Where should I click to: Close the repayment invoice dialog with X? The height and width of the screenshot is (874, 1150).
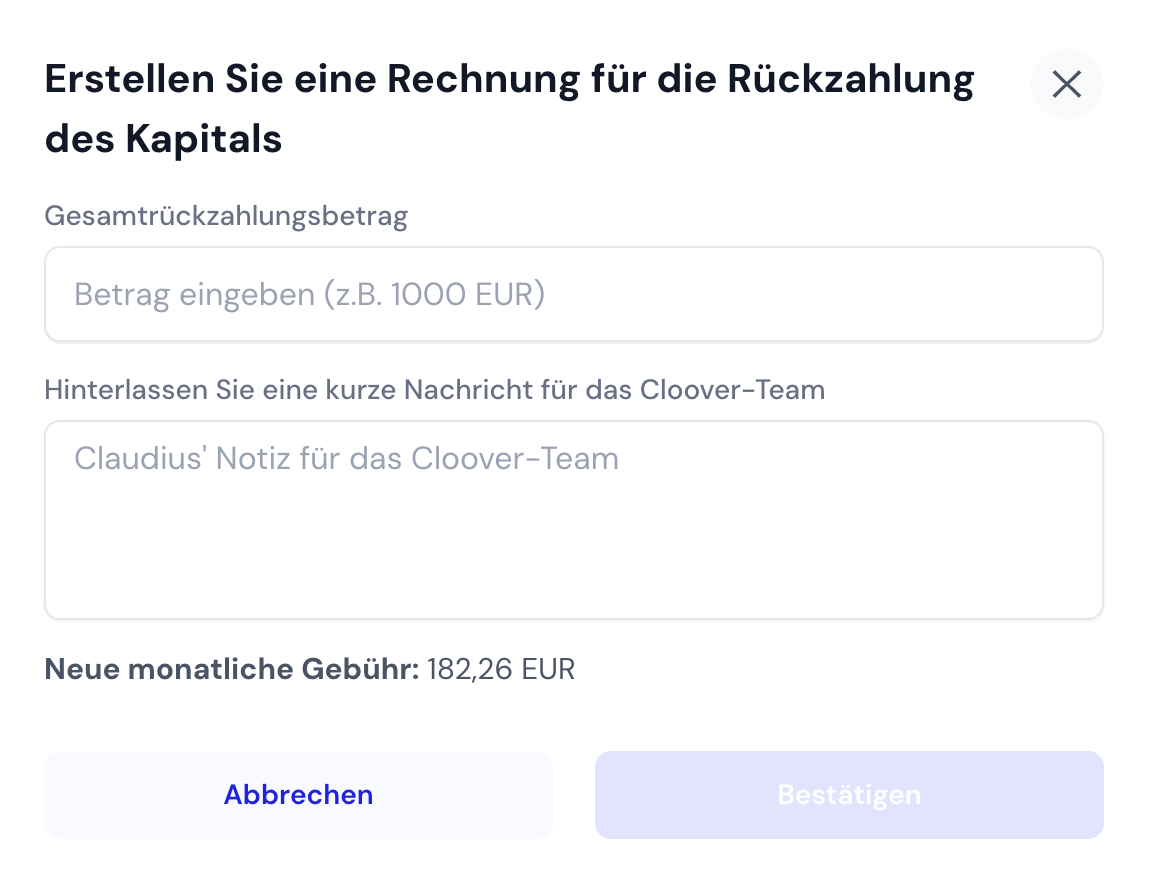(1066, 85)
